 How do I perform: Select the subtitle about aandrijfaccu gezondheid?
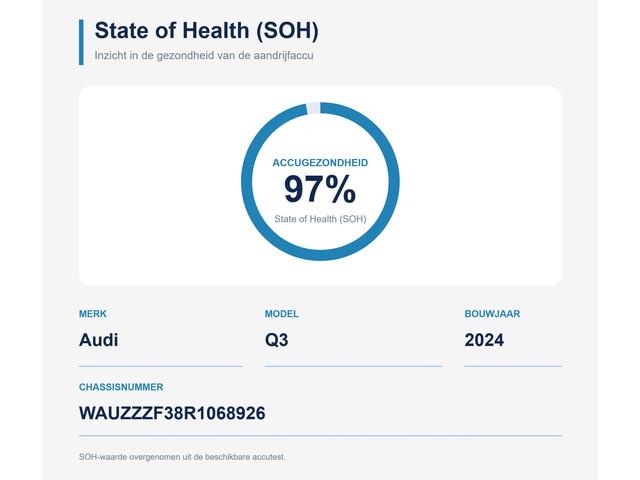204,56
